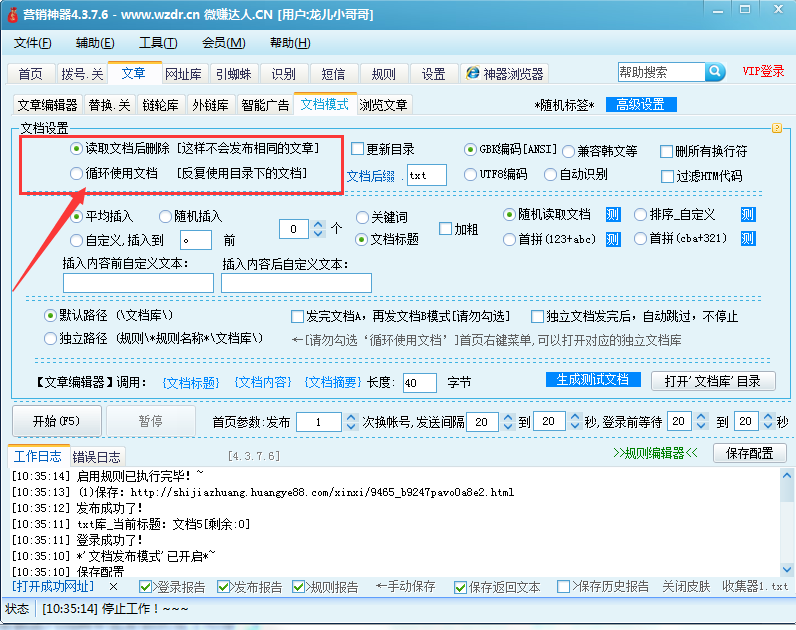Select 读取文档后删除 radio option
Image resolution: width=796 pixels, height=630 pixels.
tap(76, 149)
